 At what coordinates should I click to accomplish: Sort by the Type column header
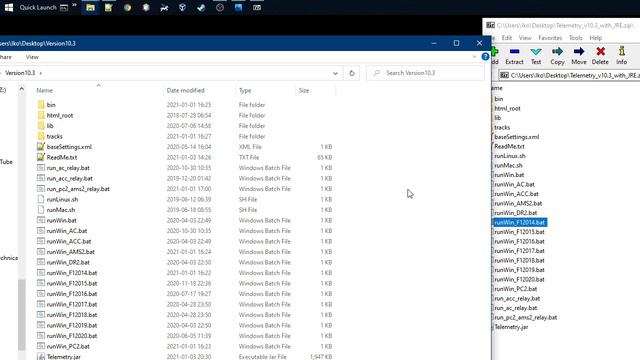click(245, 90)
